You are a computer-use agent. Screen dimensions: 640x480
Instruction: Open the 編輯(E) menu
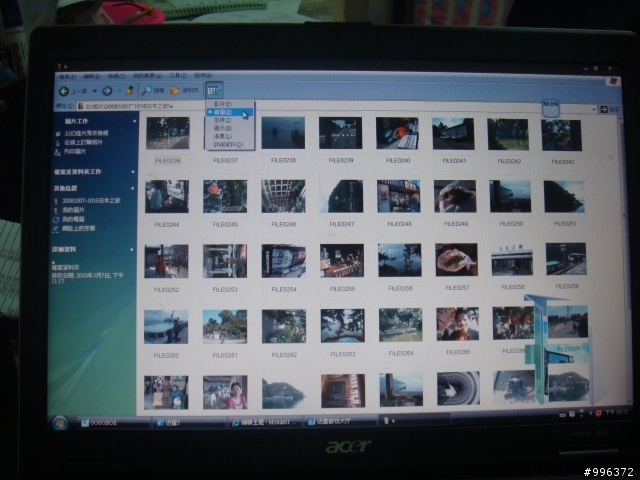91,76
